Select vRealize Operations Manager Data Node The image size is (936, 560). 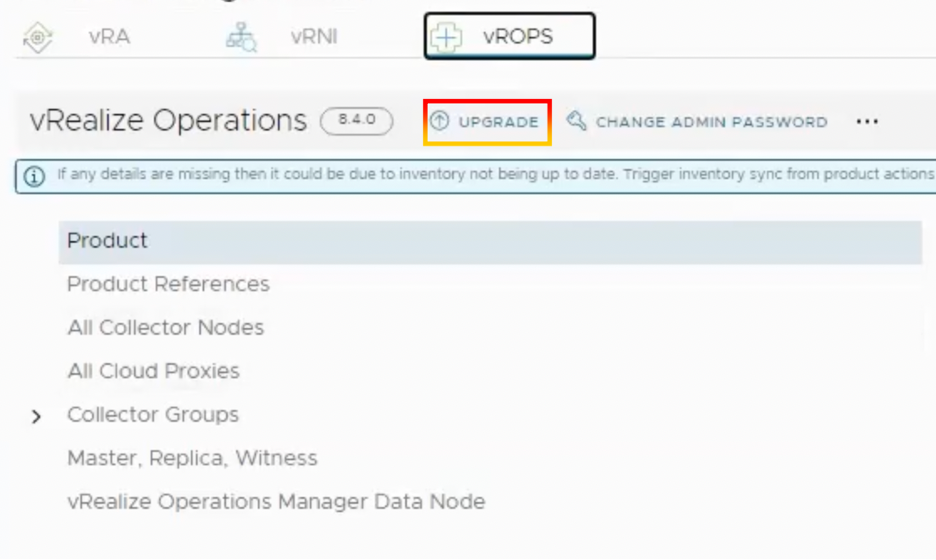tap(276, 502)
